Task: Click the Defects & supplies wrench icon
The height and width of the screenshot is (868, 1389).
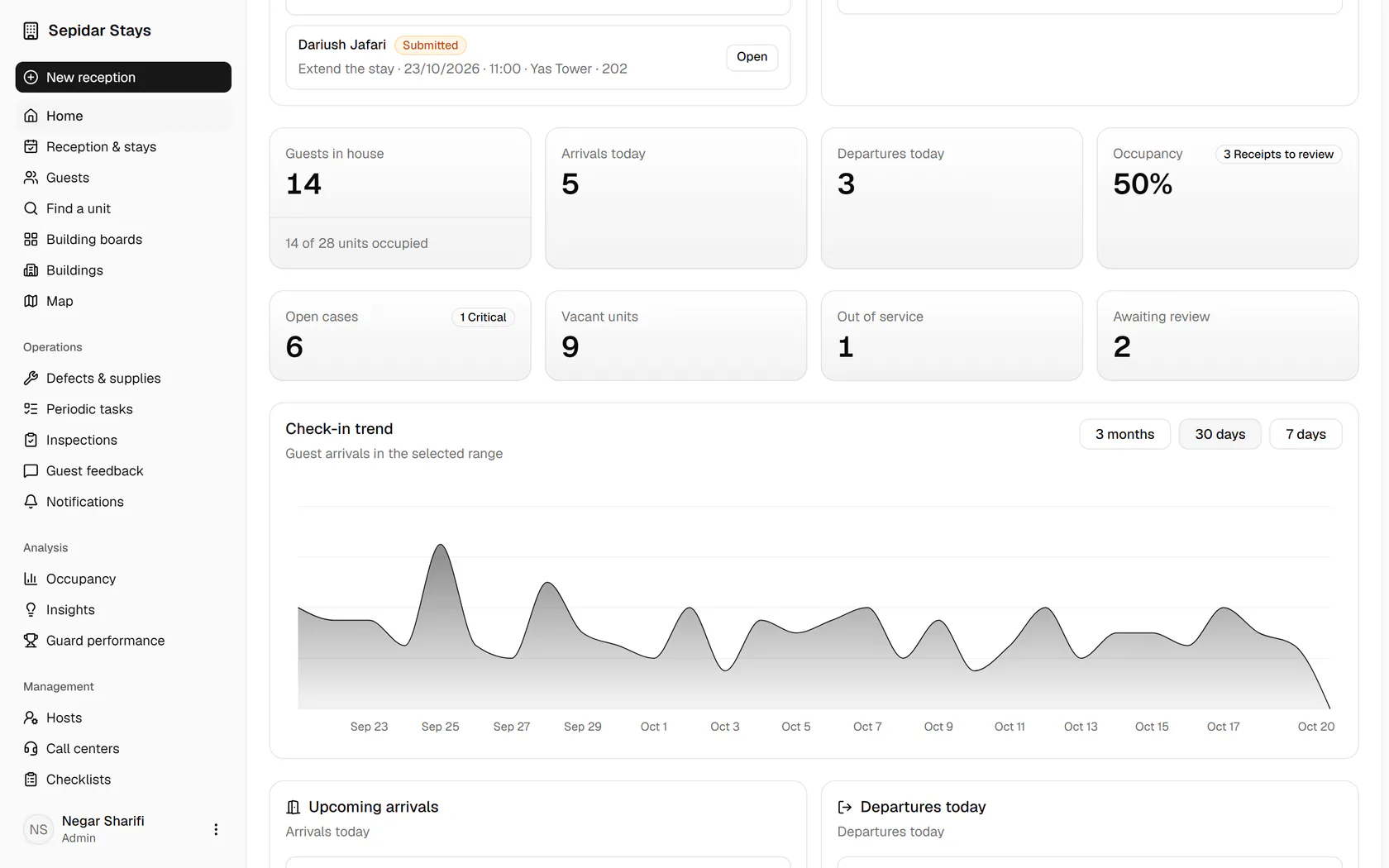Action: (31, 378)
